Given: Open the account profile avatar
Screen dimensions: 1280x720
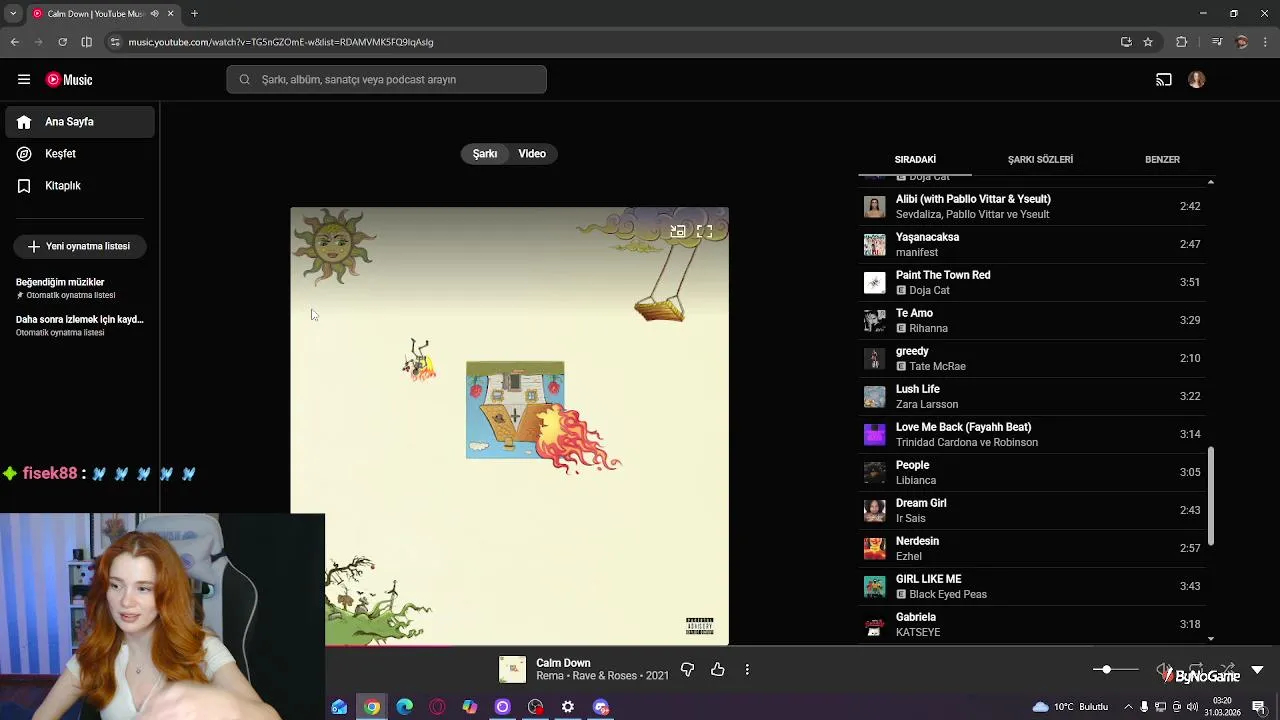Looking at the screenshot, I should [x=1197, y=80].
